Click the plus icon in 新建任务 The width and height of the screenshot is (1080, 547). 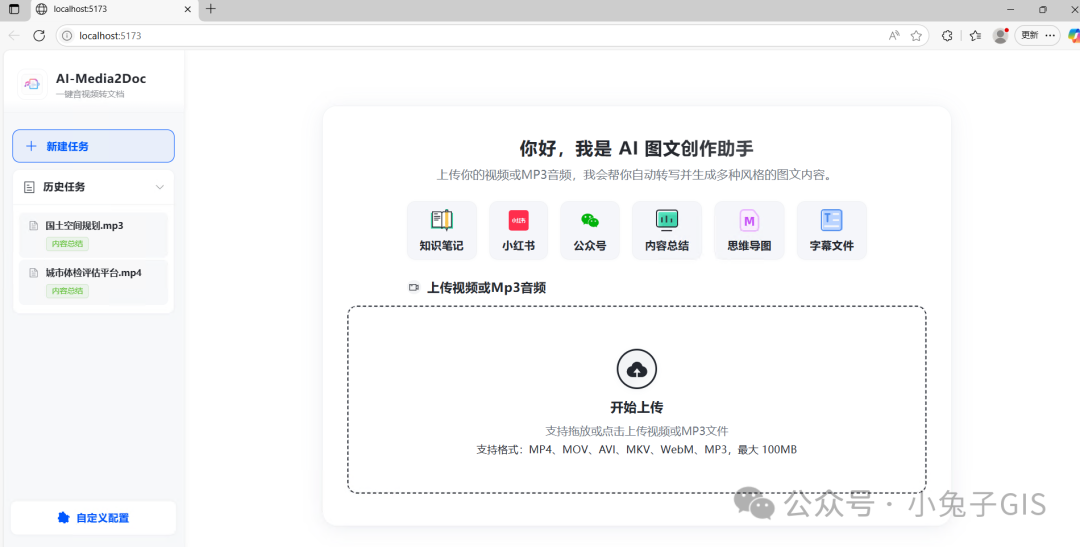[x=31, y=146]
